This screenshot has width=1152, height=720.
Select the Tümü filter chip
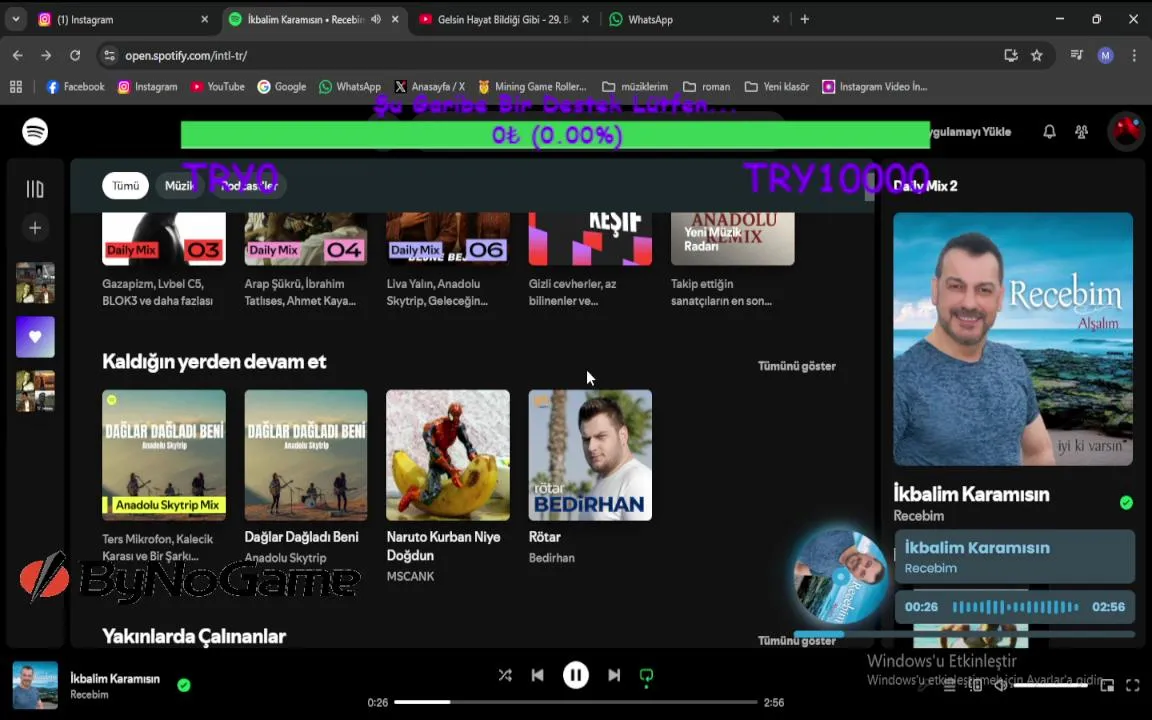pyautogui.click(x=125, y=186)
